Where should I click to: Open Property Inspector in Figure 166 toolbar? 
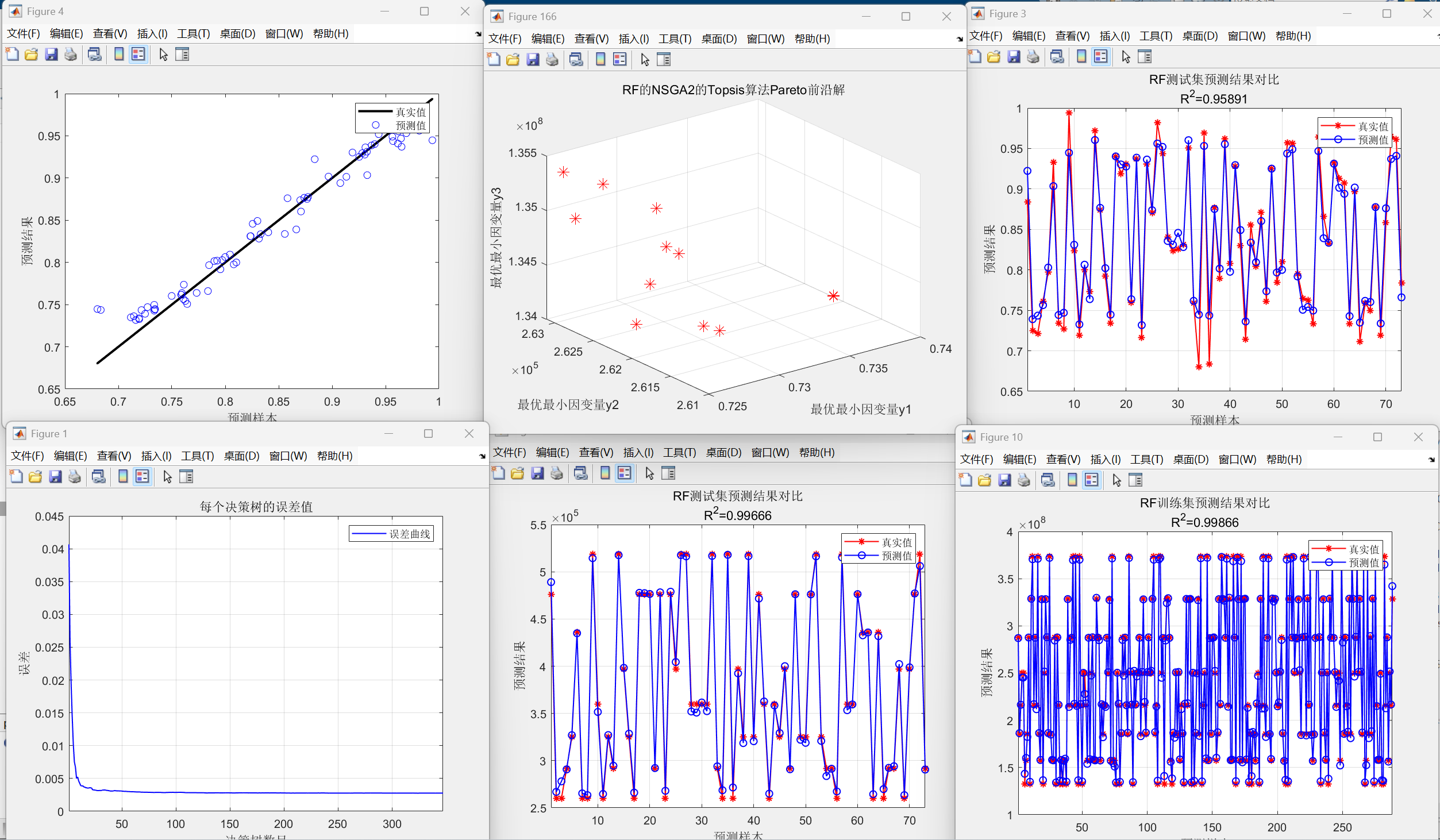(x=664, y=60)
